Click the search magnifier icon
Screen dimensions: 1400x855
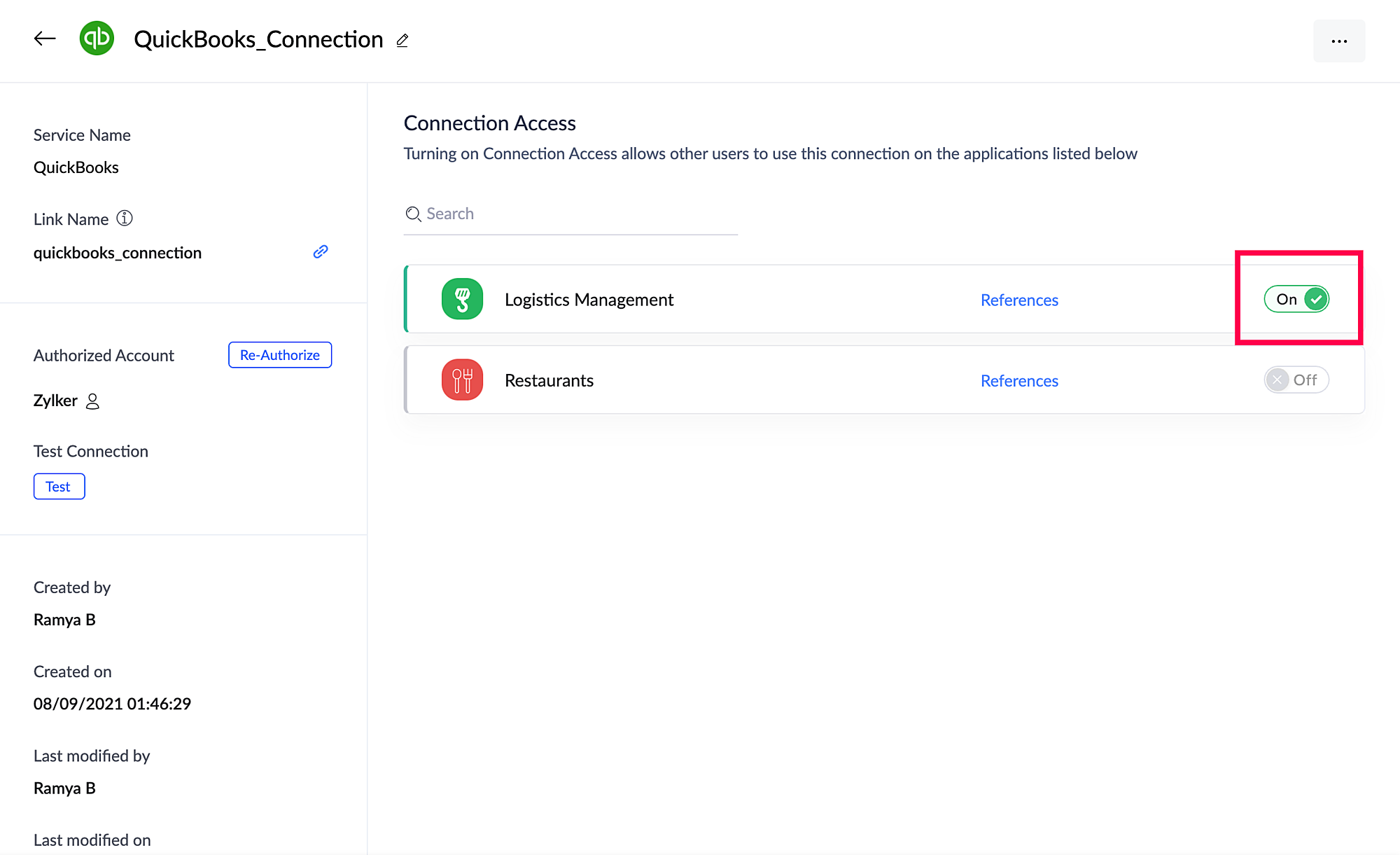coord(413,214)
